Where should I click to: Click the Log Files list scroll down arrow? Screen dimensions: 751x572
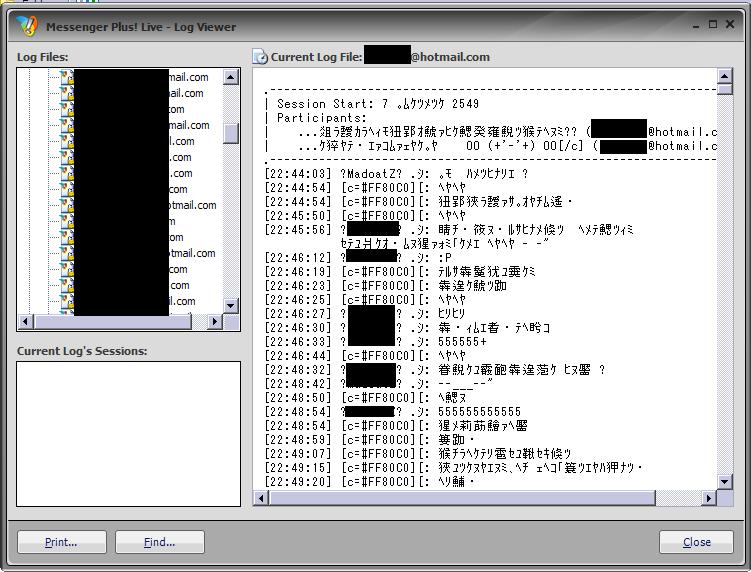point(231,306)
